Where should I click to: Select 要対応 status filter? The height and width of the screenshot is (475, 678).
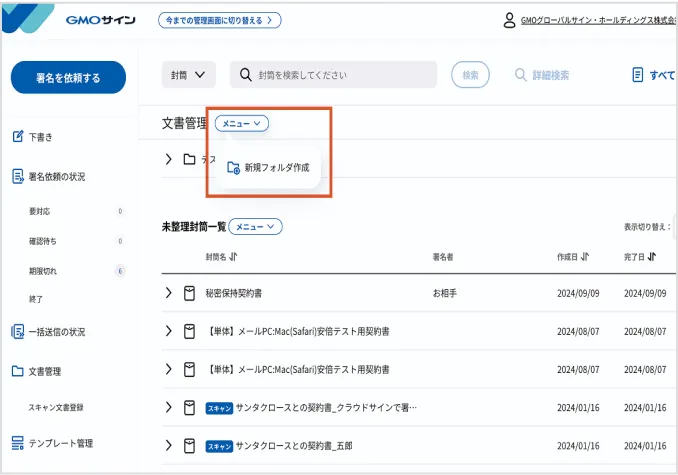pyautogui.click(x=39, y=211)
